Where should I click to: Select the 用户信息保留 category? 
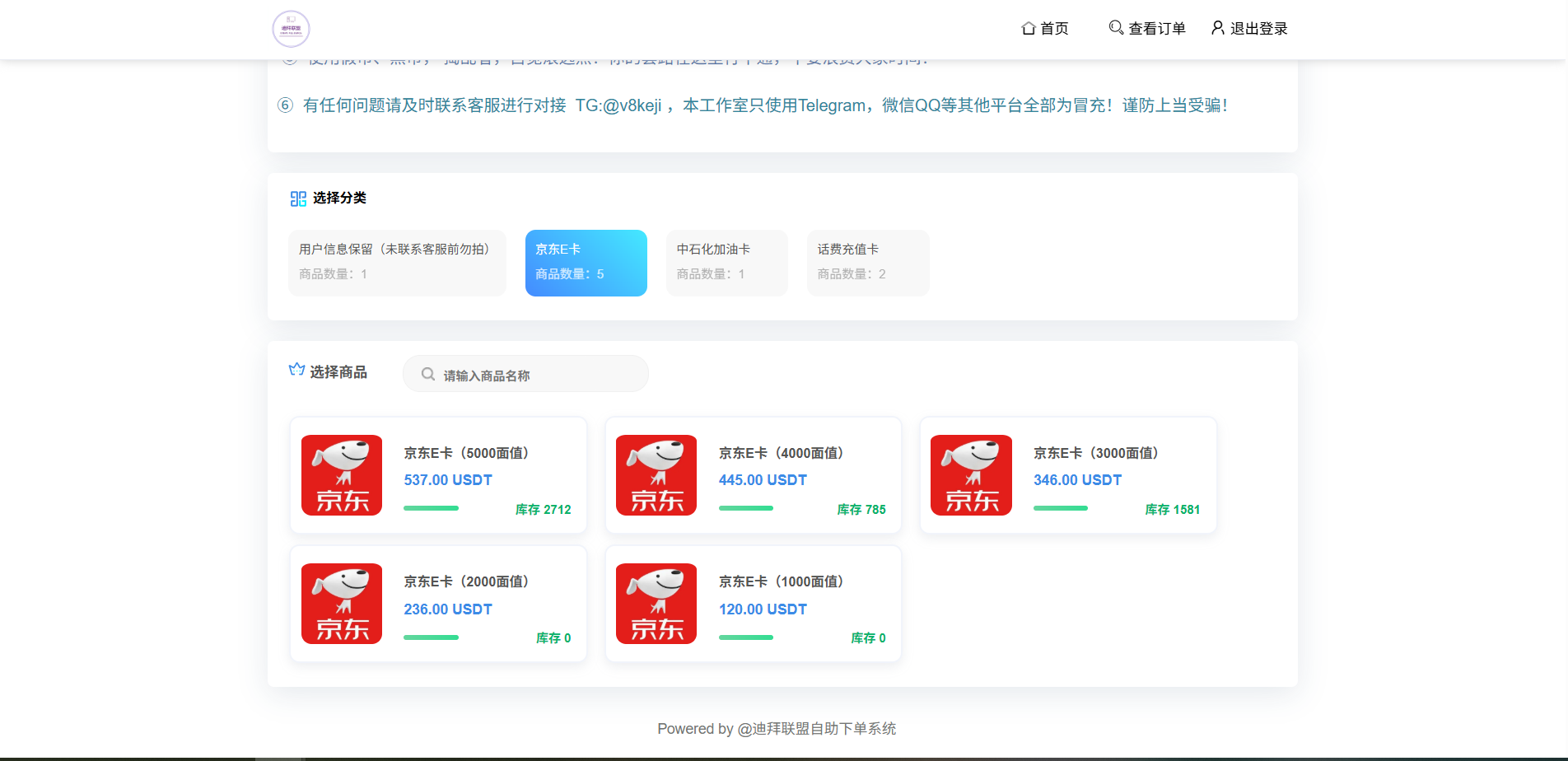click(x=397, y=263)
